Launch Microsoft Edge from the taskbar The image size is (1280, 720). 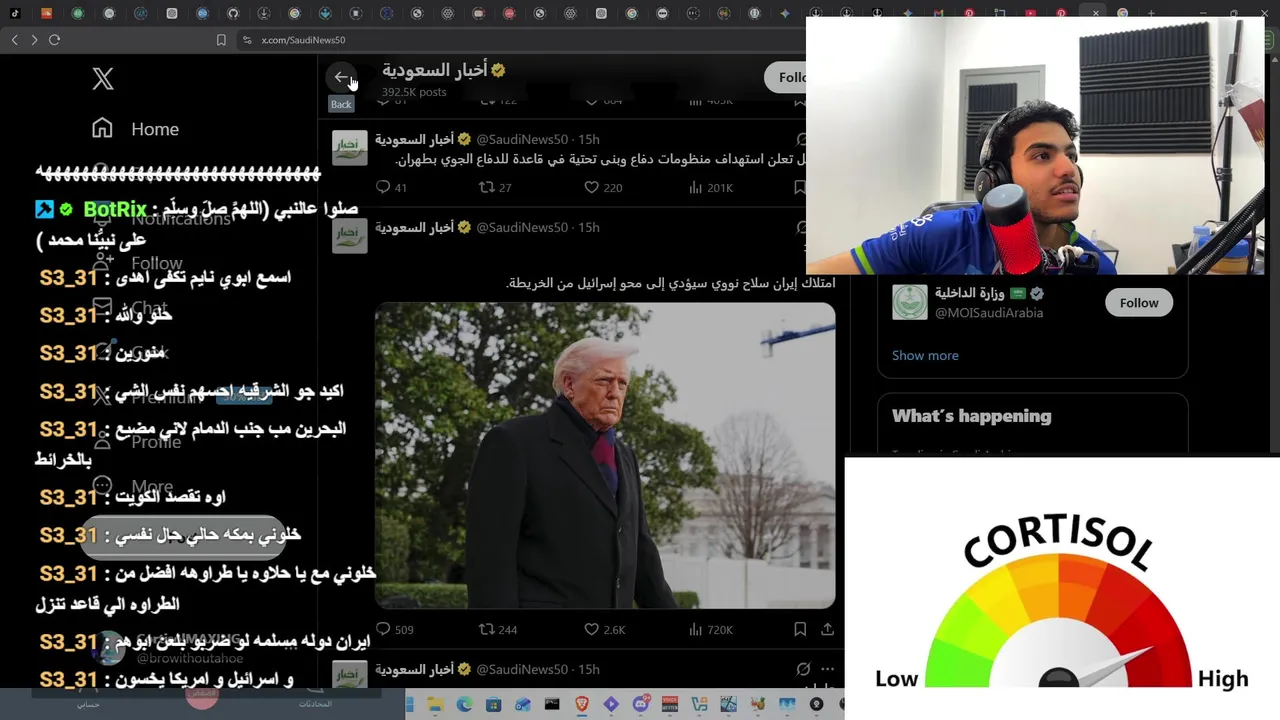coord(464,704)
